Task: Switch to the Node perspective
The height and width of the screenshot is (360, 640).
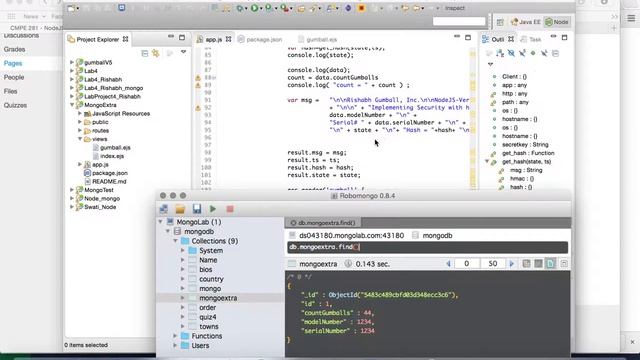Action: 557,22
